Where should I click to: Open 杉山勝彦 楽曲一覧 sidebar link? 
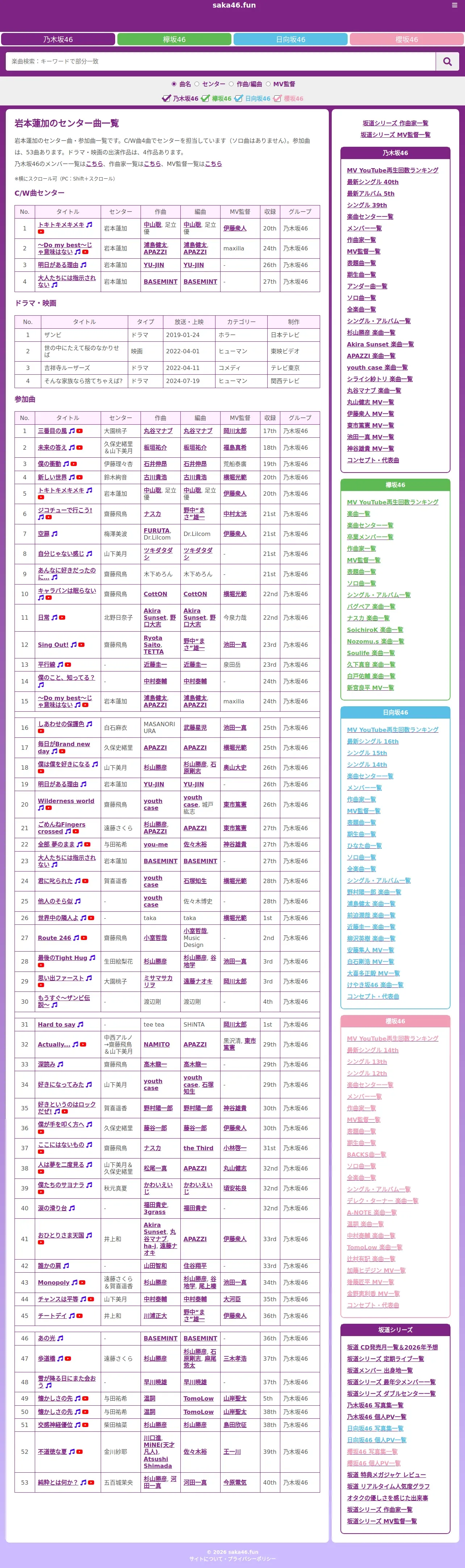click(371, 333)
